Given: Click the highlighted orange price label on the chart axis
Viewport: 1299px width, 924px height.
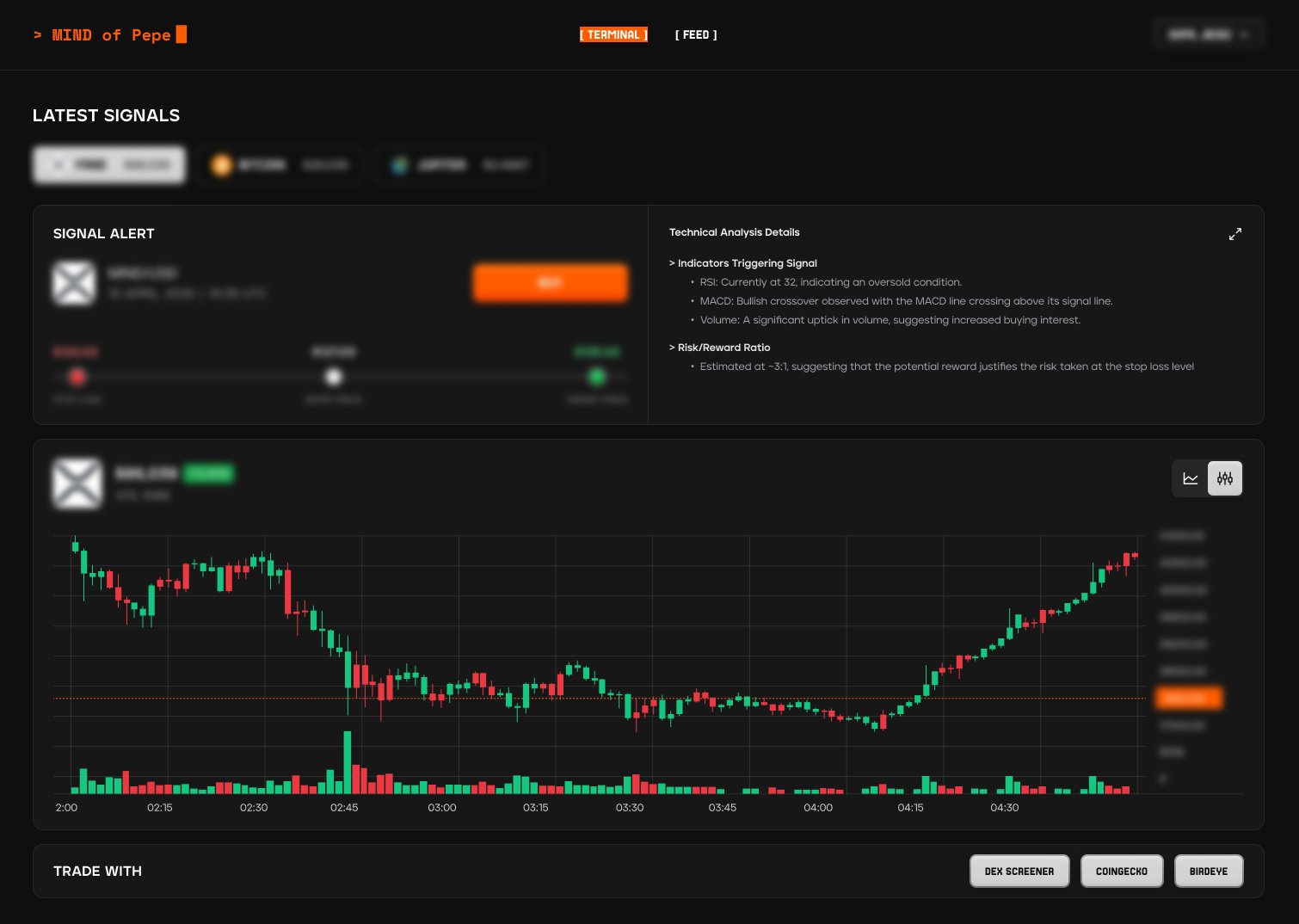Looking at the screenshot, I should click(x=1188, y=698).
